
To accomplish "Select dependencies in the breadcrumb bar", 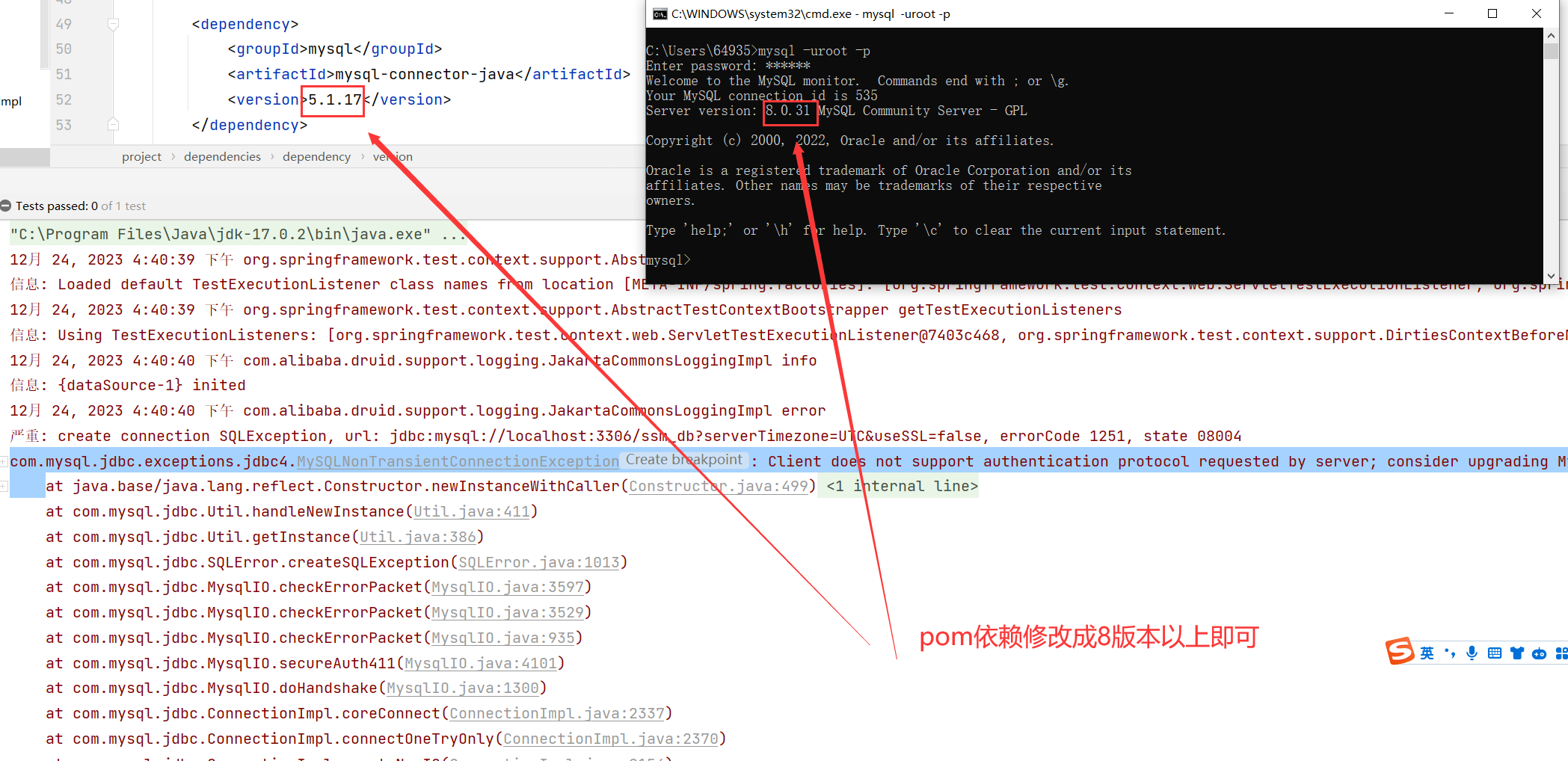I will 221,156.
